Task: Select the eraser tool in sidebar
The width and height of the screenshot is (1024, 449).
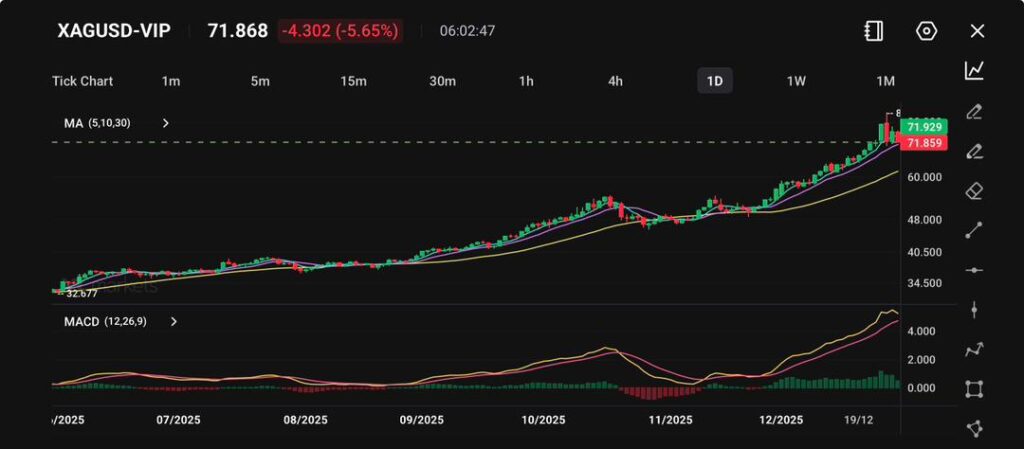Action: point(974,190)
